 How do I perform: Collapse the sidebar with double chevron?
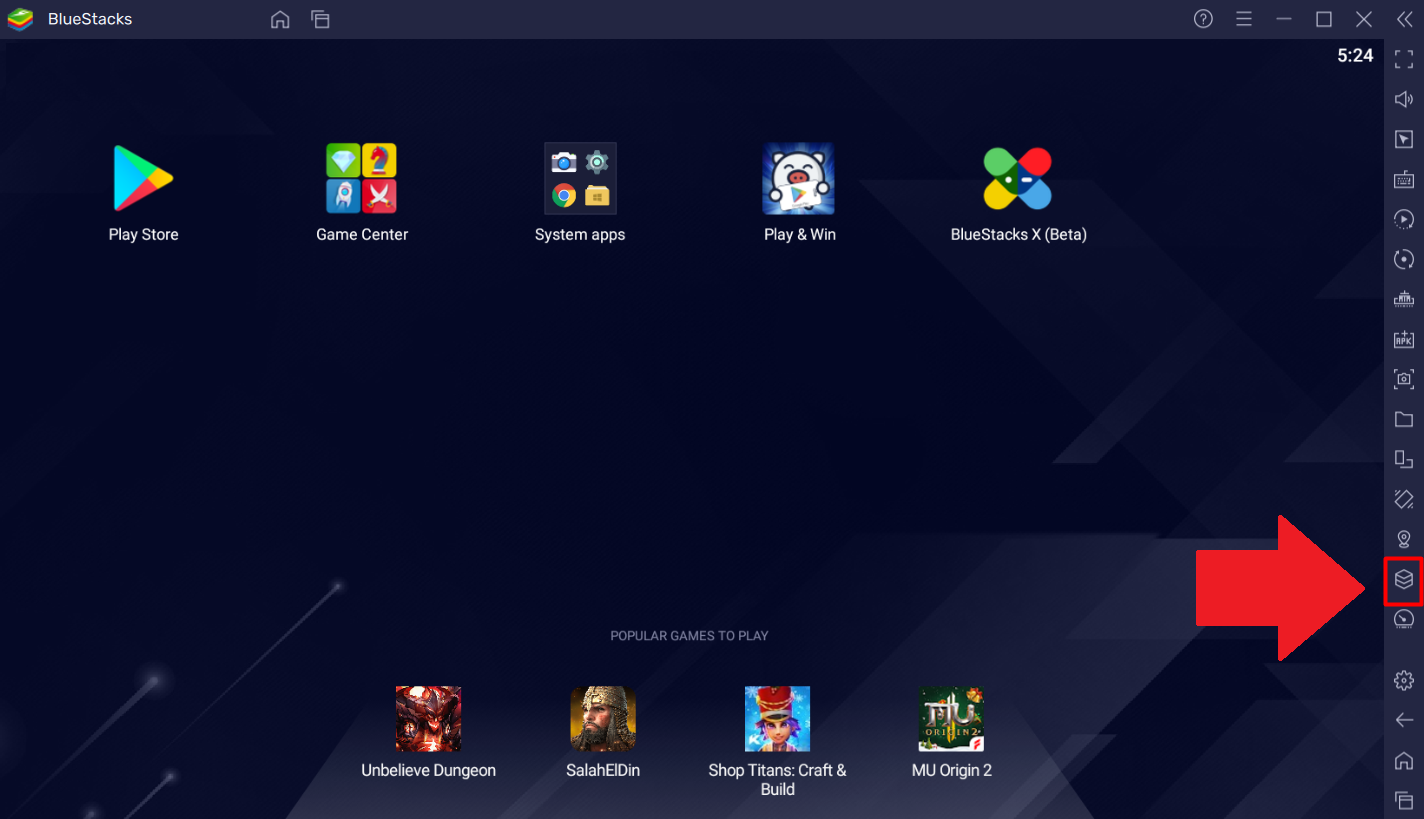click(x=1404, y=19)
